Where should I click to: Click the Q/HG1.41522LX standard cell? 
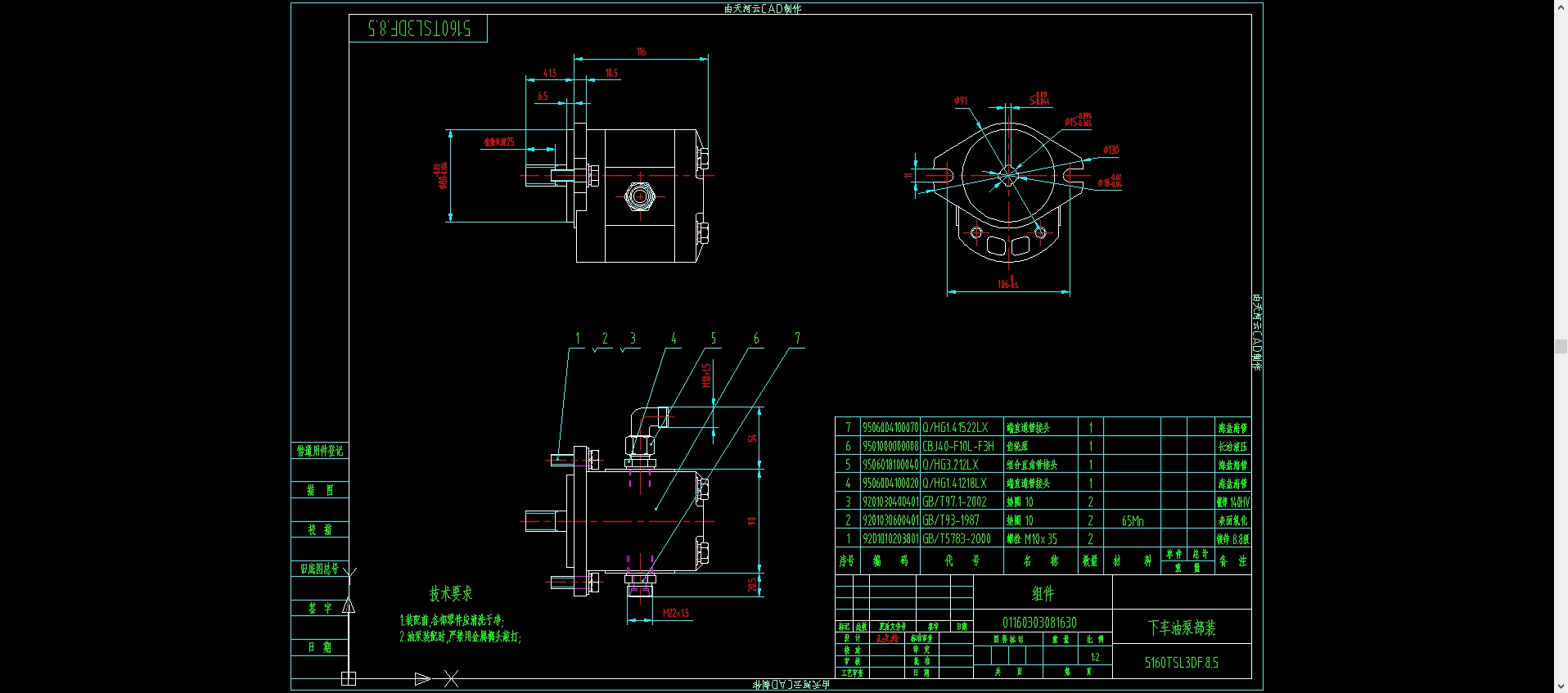tap(955, 427)
